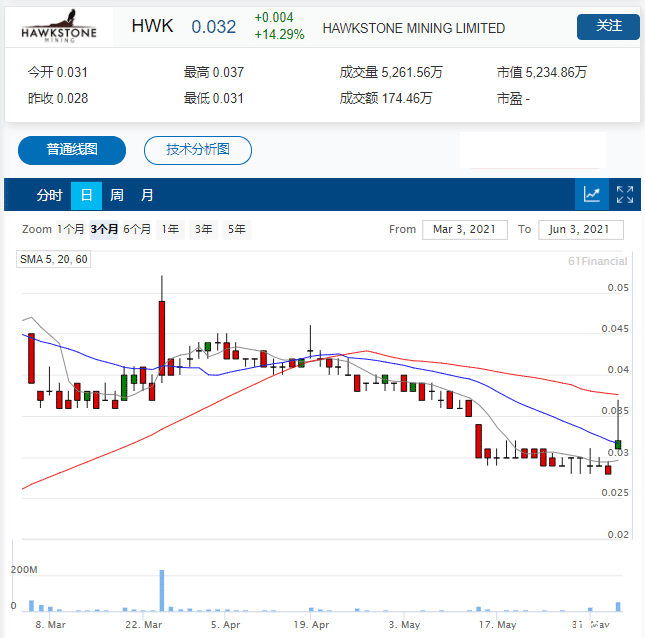
Task: Click the price value 0.032
Action: (213, 27)
